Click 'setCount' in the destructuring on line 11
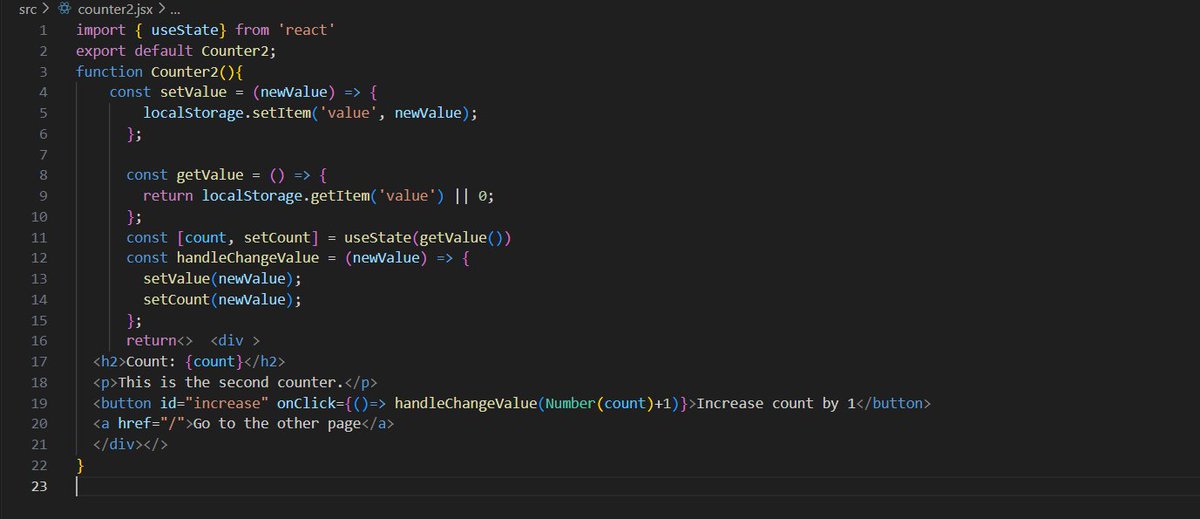 coord(277,237)
